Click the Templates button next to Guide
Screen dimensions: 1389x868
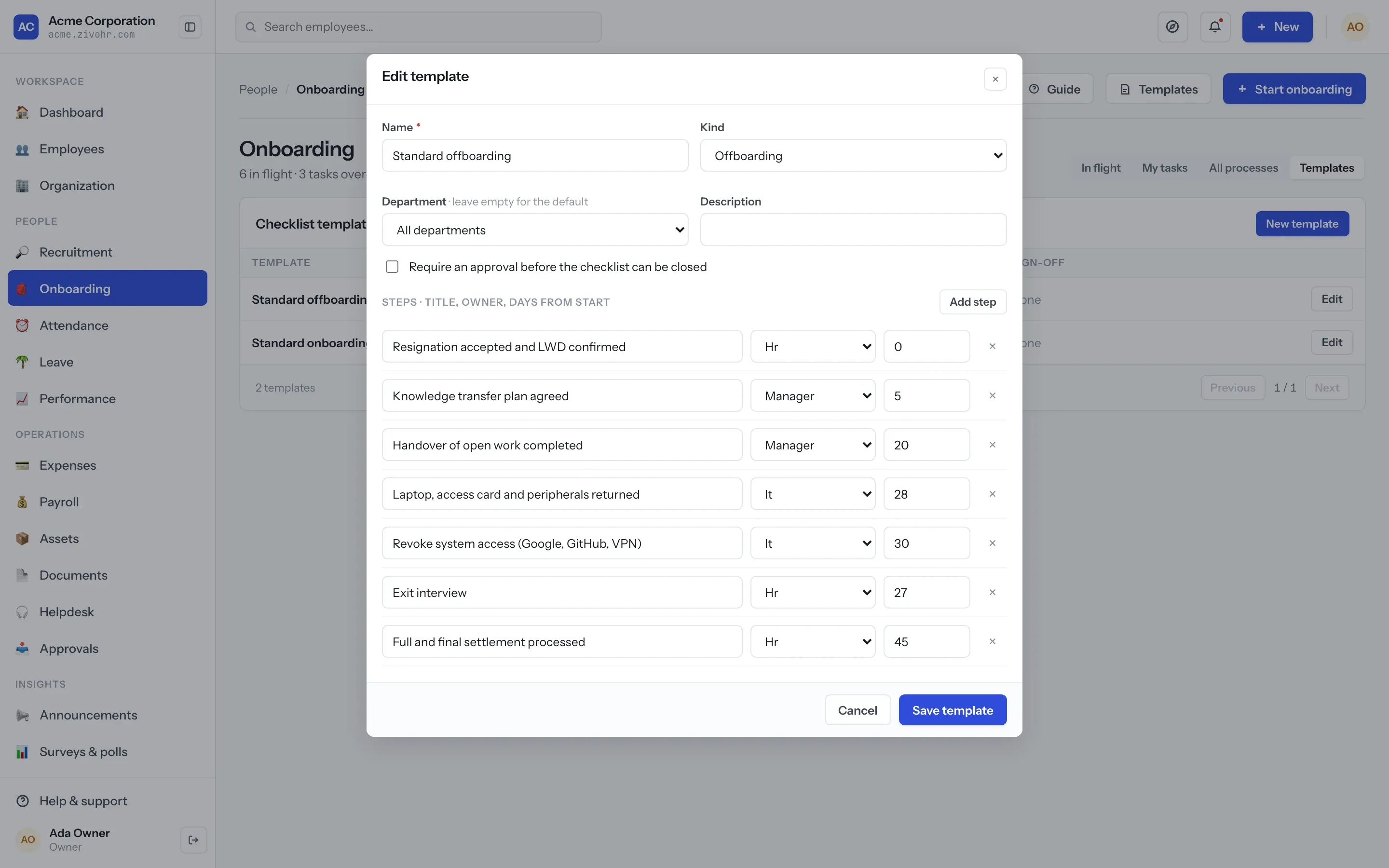(x=1158, y=89)
